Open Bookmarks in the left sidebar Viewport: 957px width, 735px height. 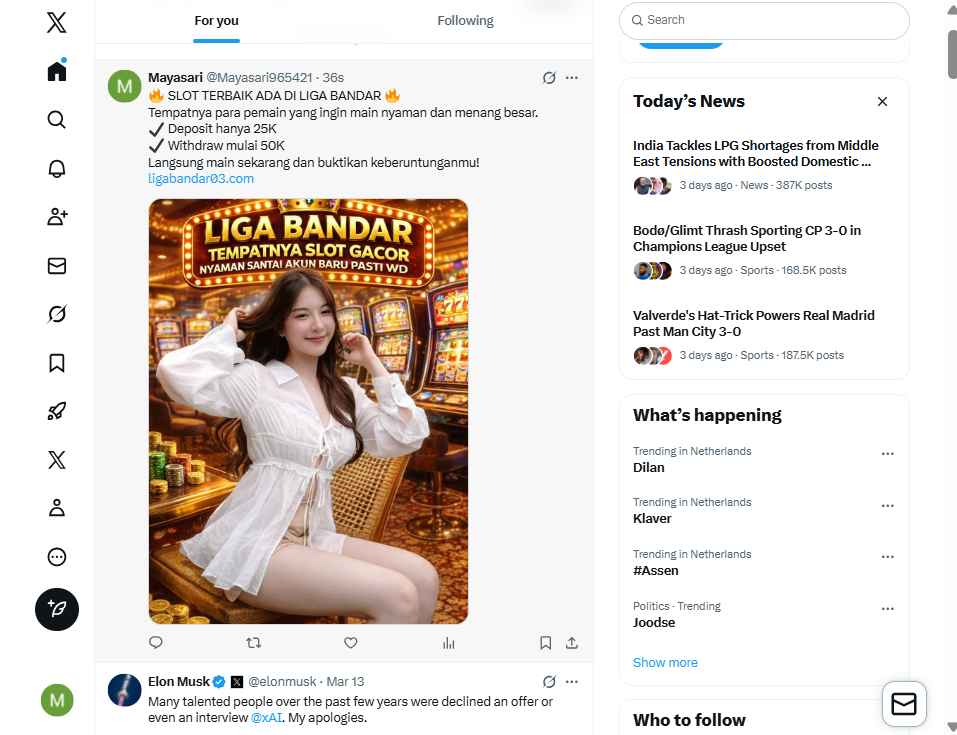pos(57,363)
